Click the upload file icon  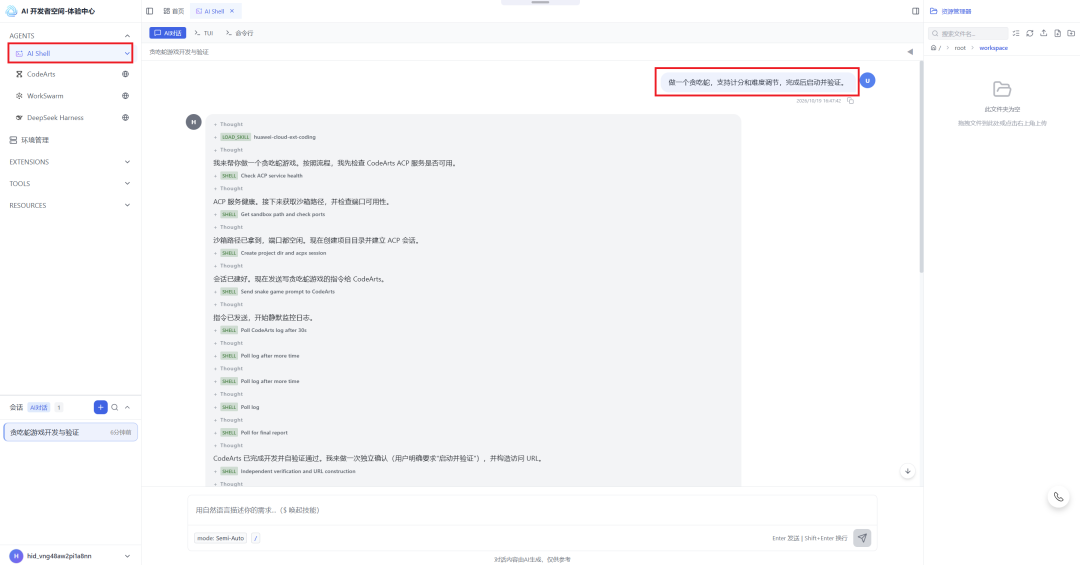[1043, 33]
